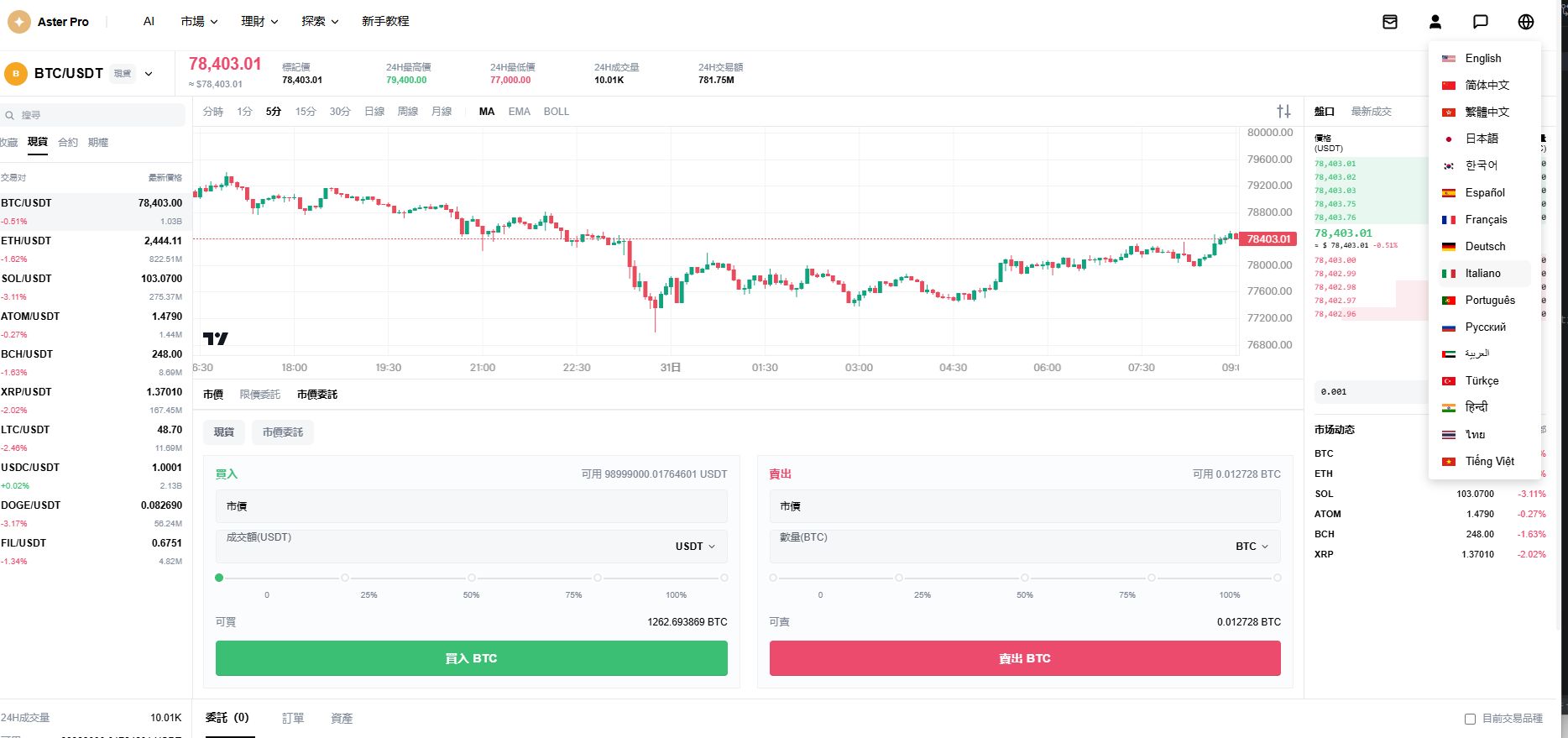The height and width of the screenshot is (738, 1568).
Task: Open the wallet icon in top bar
Action: pos(1390,22)
